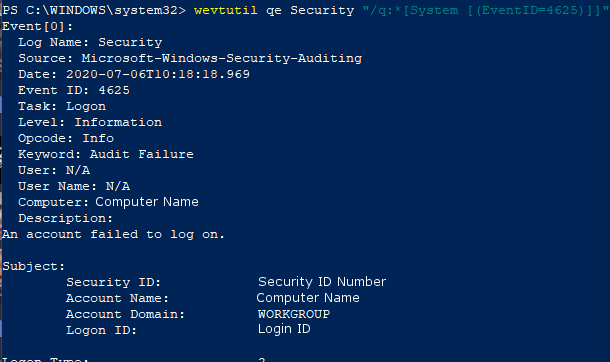Click the Task Logon line
Screen dimensions: 610x362
pyautogui.click(x=62, y=106)
